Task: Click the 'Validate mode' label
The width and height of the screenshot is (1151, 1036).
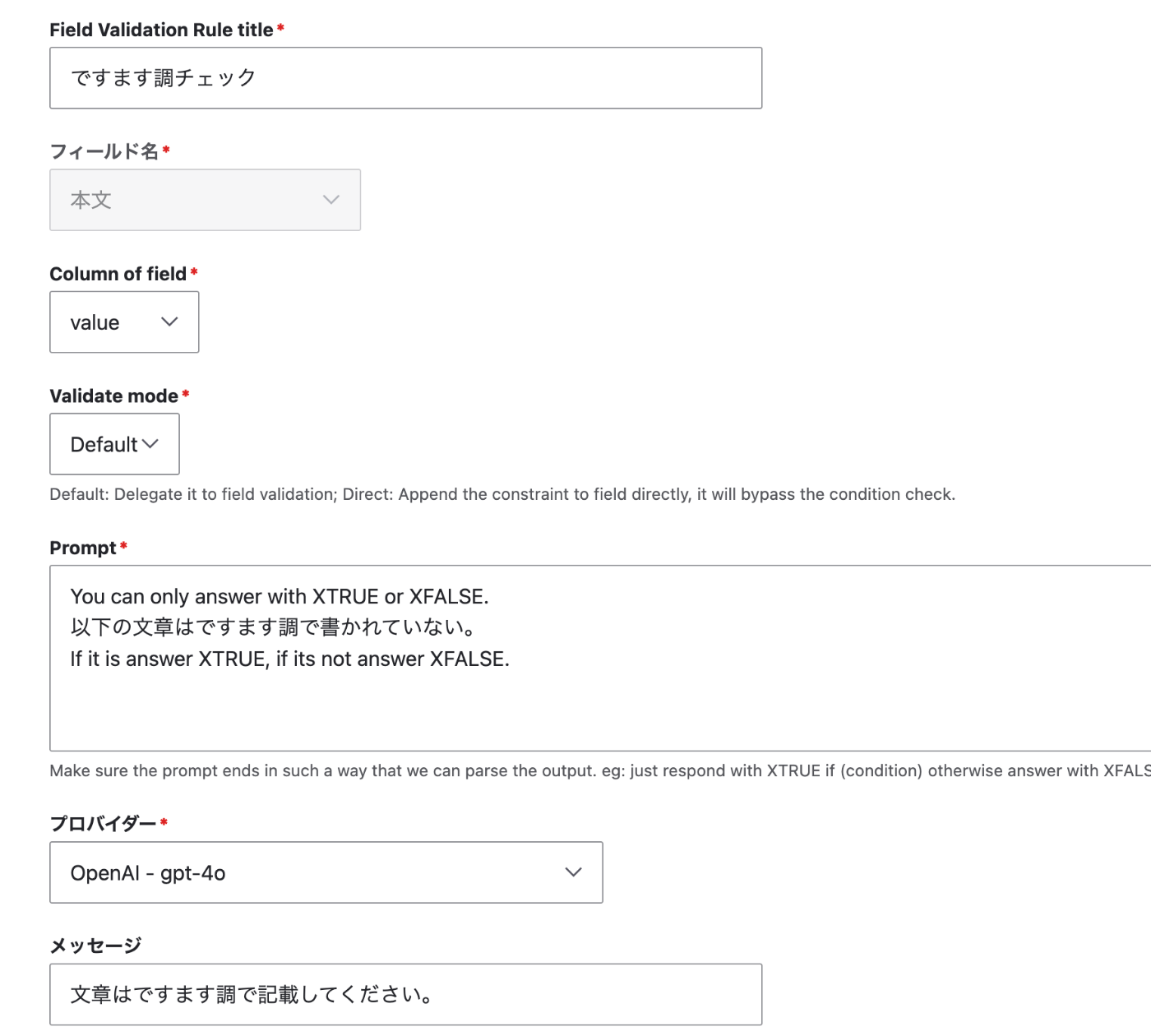Action: (x=113, y=395)
